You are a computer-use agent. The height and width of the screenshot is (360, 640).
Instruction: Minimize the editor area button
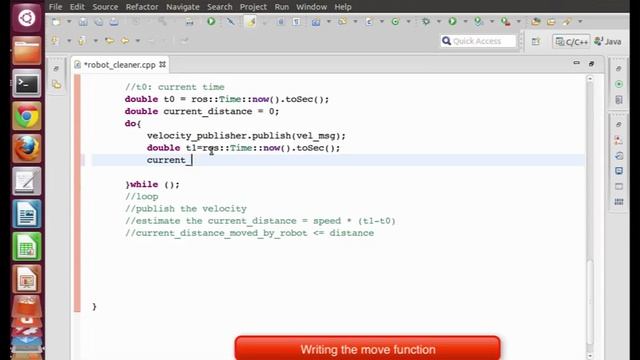576,63
